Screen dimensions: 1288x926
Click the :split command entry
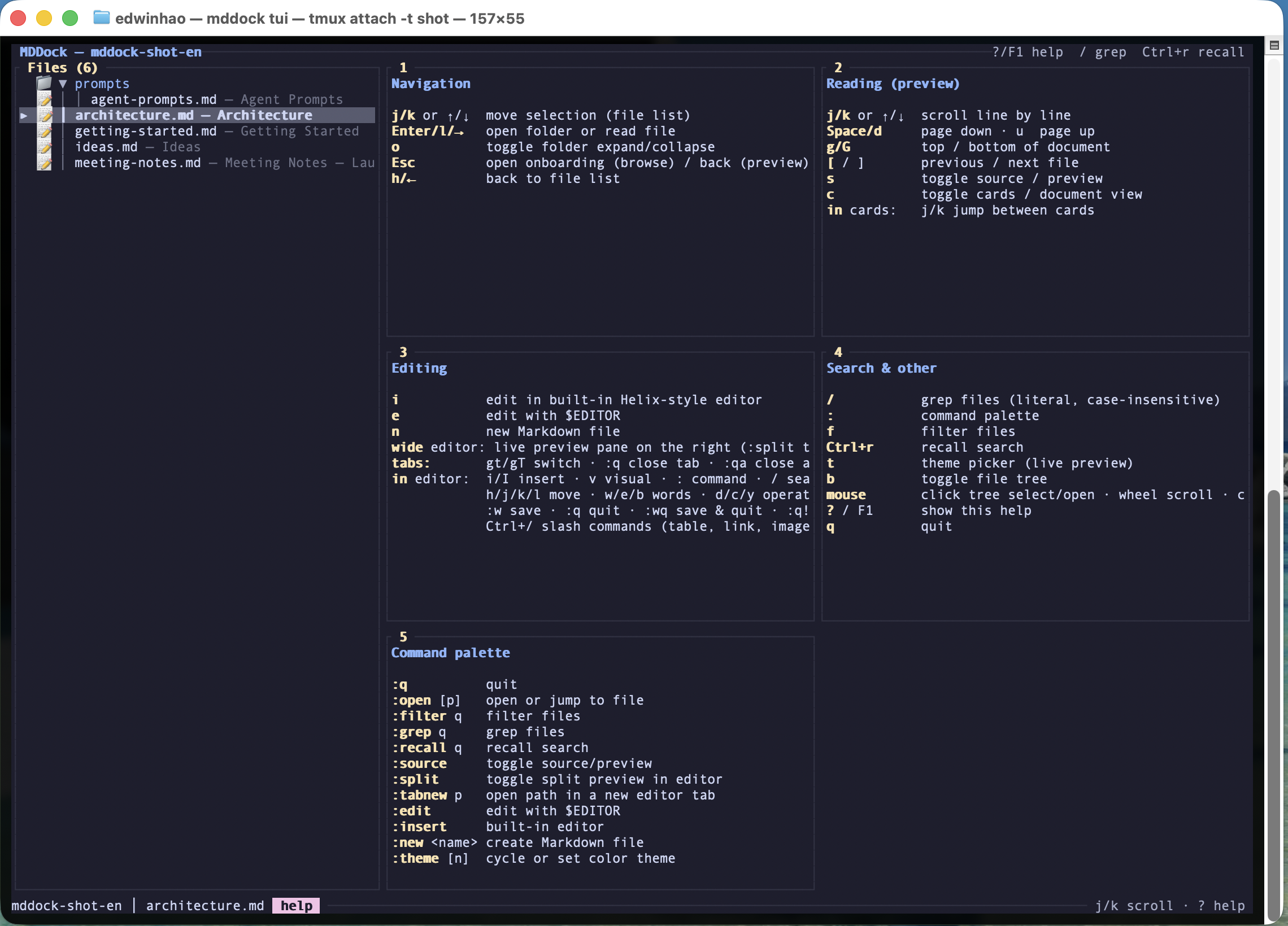click(x=556, y=780)
